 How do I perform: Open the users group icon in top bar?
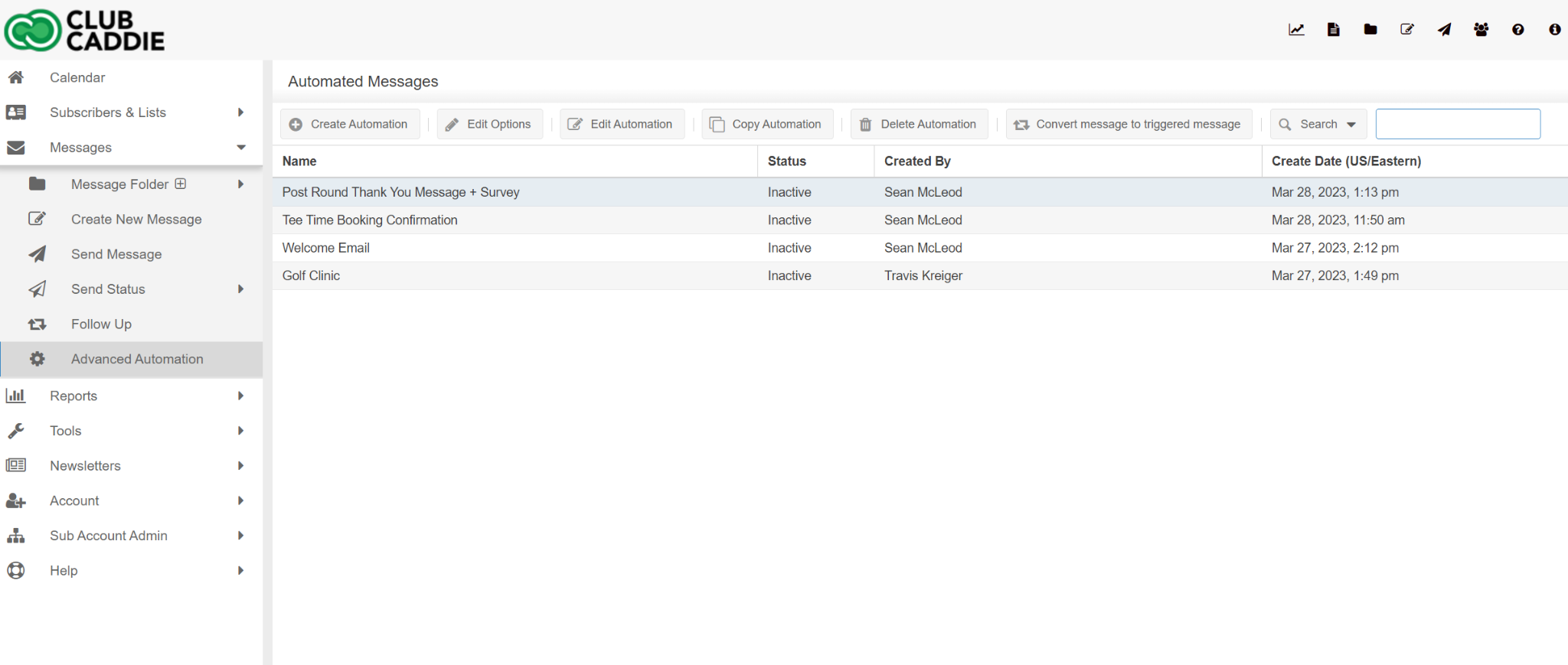pos(1481,30)
